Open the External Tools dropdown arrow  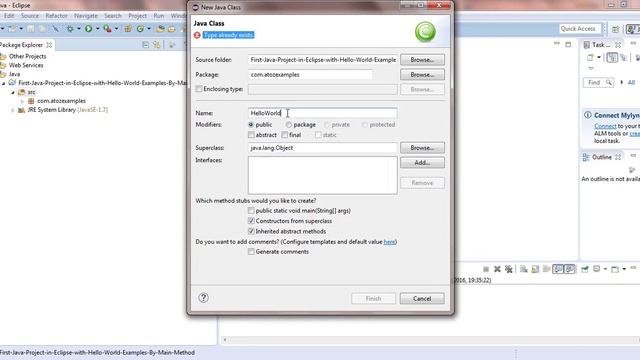pyautogui.click(x=116, y=29)
